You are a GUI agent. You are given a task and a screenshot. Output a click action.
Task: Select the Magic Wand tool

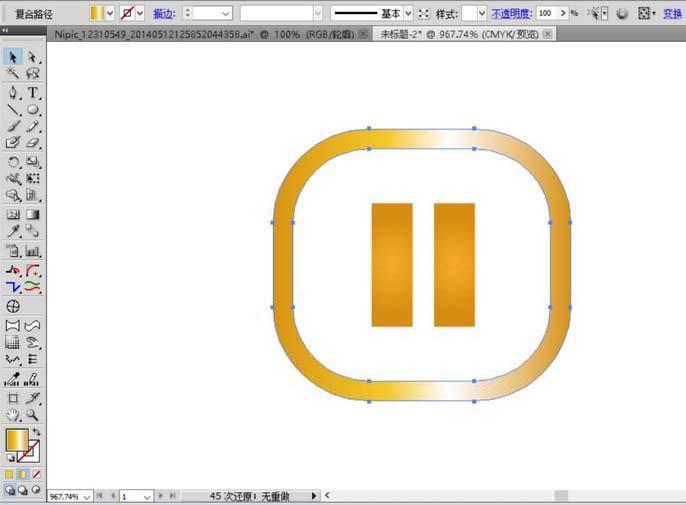coord(13,74)
